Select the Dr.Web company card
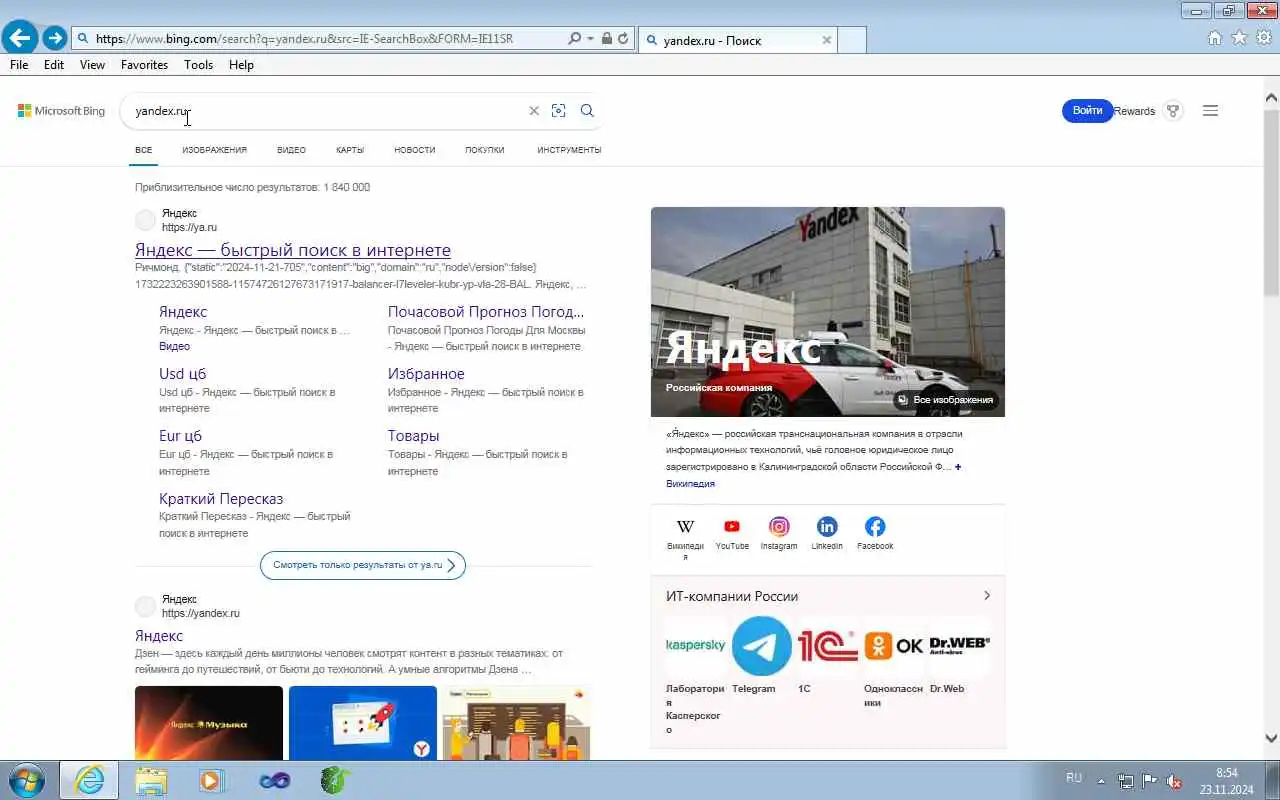Image resolution: width=1280 pixels, height=800 pixels. point(960,656)
